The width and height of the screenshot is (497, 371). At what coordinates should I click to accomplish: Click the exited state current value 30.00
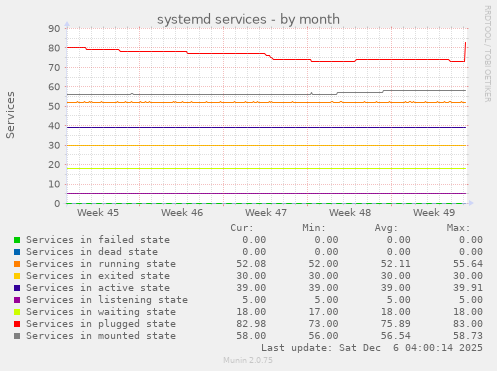point(251,276)
